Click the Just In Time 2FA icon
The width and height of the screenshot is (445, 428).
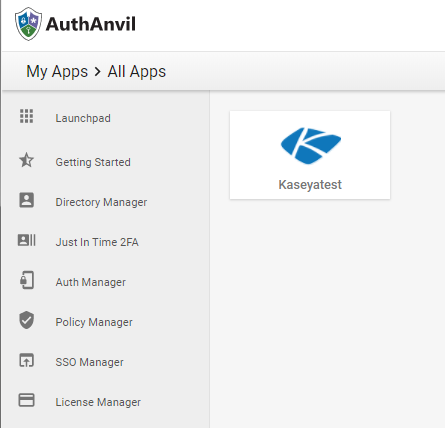(x=26, y=240)
